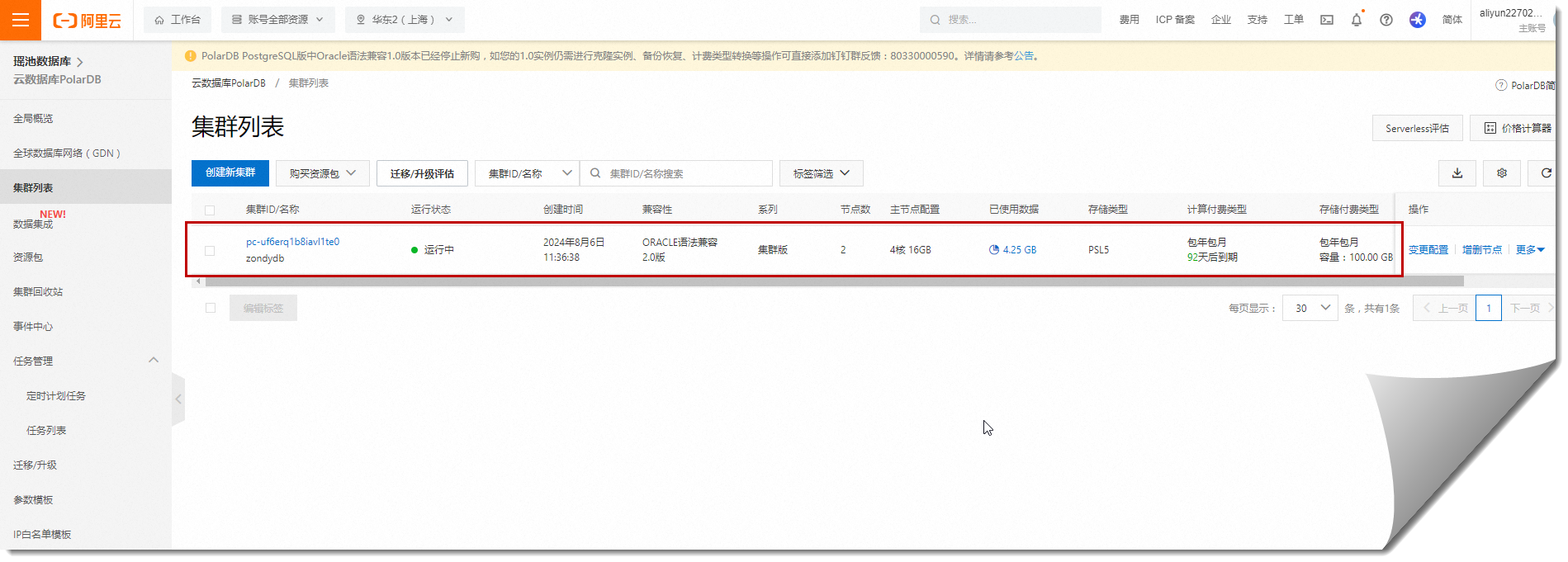Toggle the select-all checkbox in table header
The image size is (1568, 562).
point(210,210)
